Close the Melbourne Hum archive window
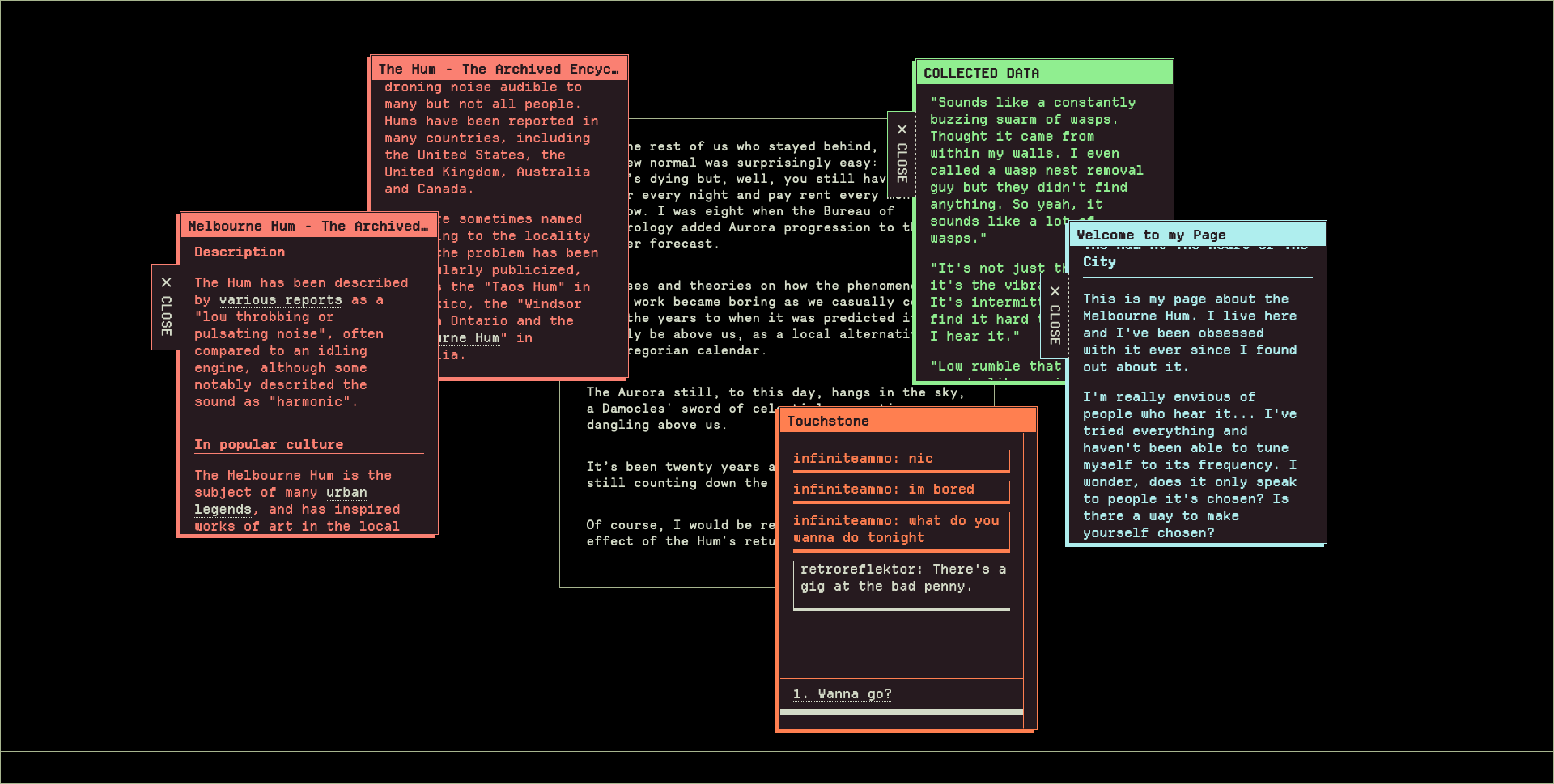Image resolution: width=1554 pixels, height=784 pixels. point(166,307)
